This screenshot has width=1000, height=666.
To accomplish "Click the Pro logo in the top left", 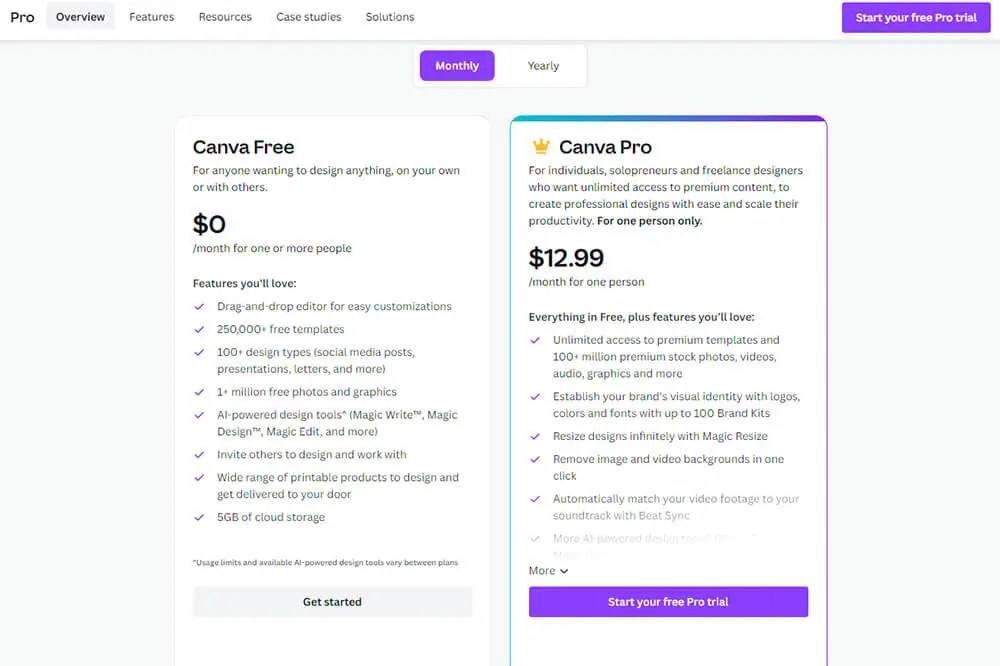I will 22,16.
